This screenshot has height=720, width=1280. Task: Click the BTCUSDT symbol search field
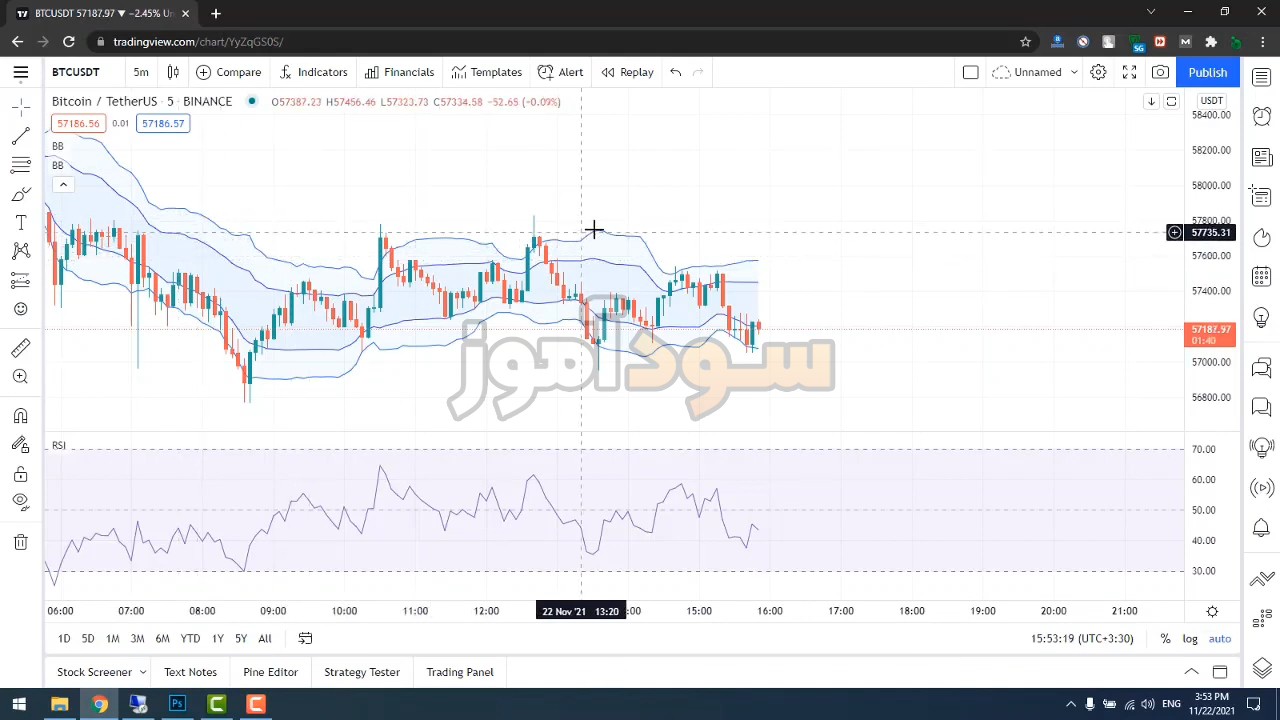click(x=76, y=72)
